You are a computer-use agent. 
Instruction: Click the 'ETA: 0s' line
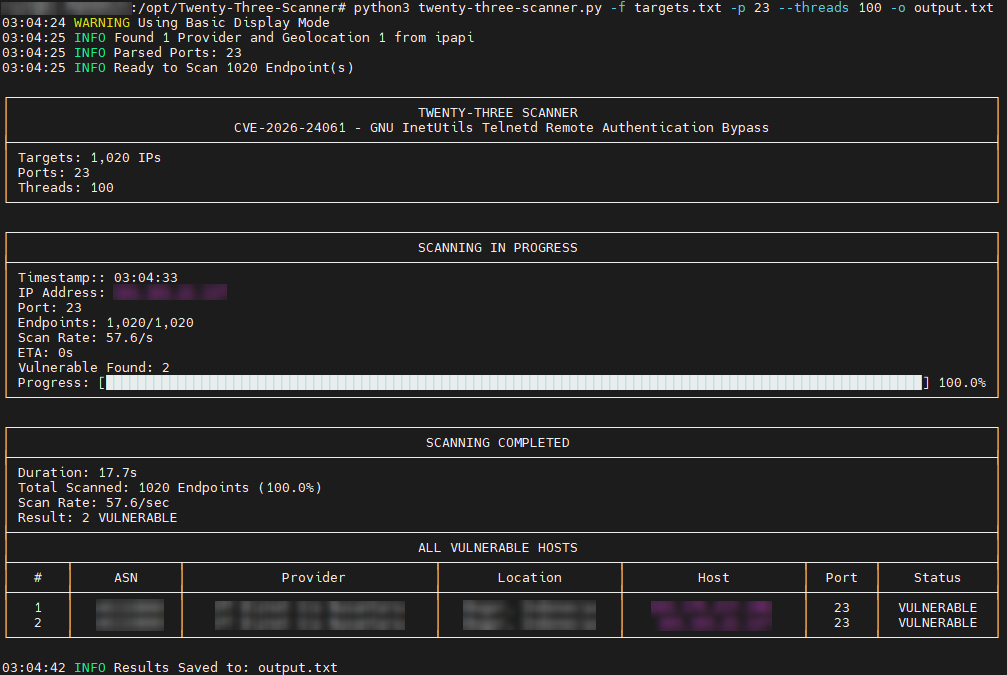click(45, 353)
